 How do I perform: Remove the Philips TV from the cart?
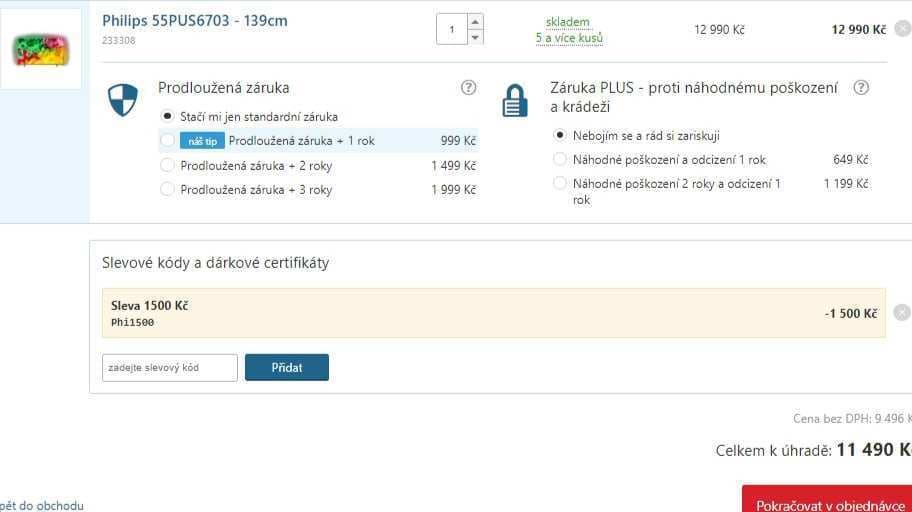[x=903, y=29]
